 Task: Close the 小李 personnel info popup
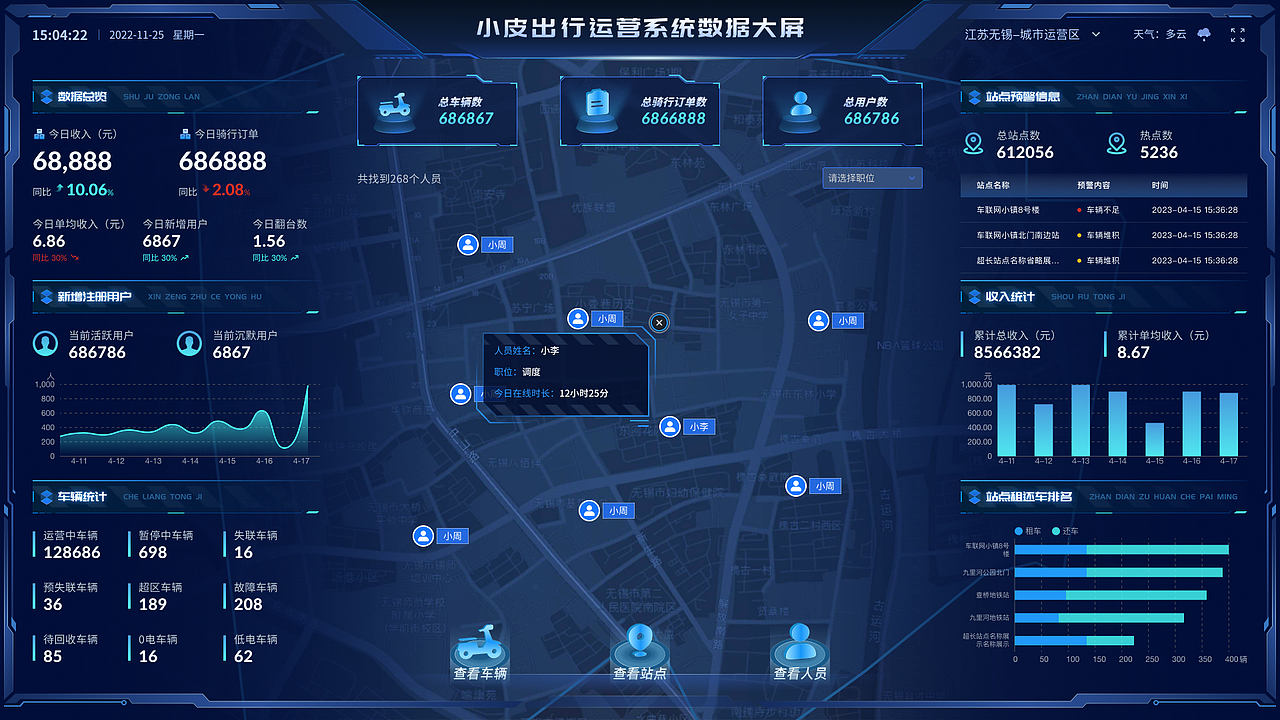(658, 322)
